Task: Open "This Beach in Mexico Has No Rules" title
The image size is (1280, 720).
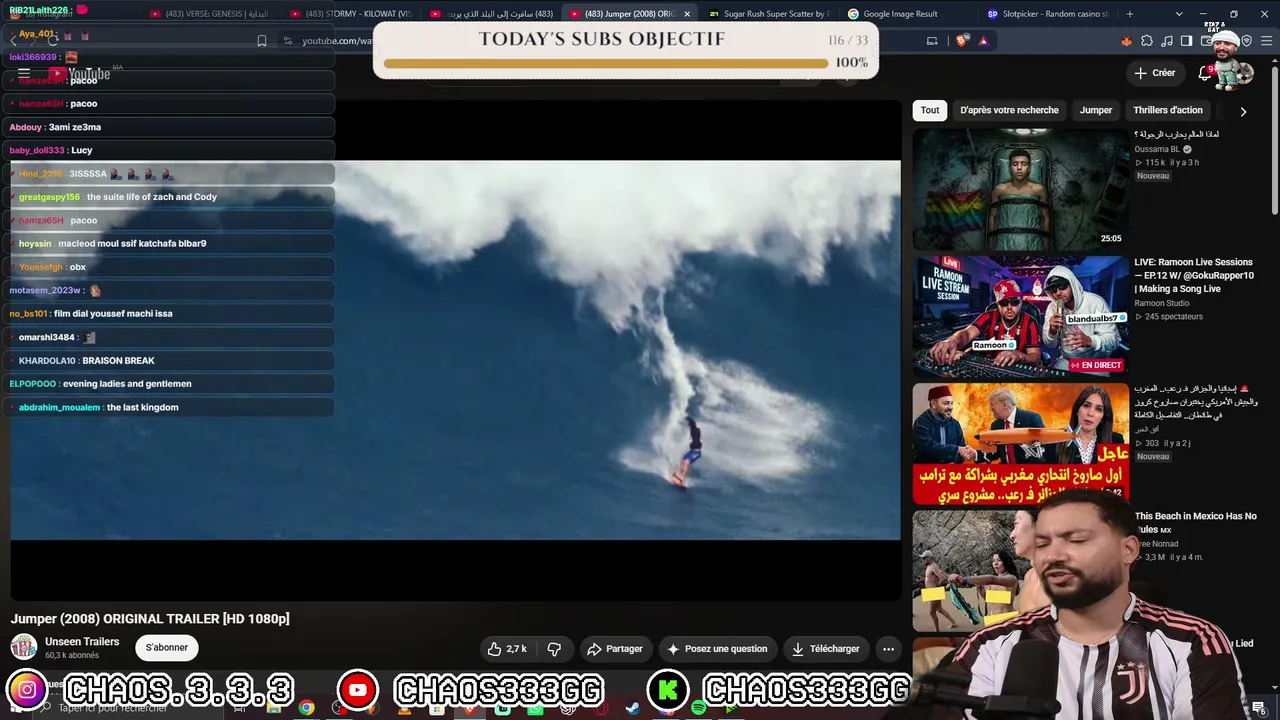Action: (1195, 522)
